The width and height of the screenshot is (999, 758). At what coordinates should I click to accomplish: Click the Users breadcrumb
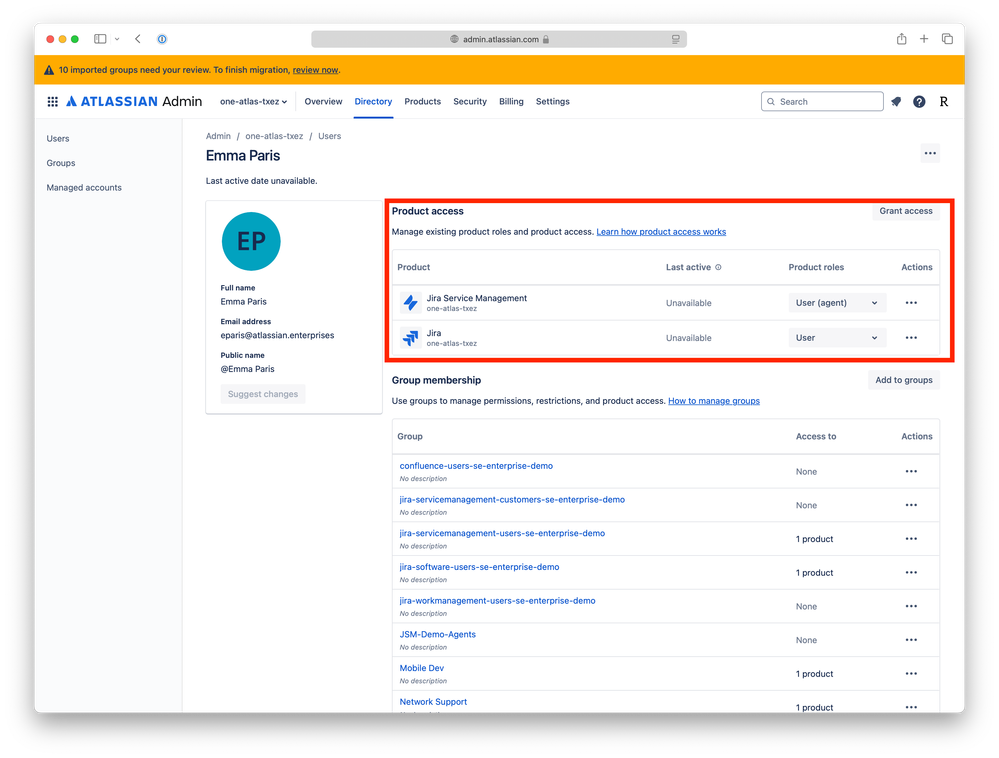click(x=329, y=136)
